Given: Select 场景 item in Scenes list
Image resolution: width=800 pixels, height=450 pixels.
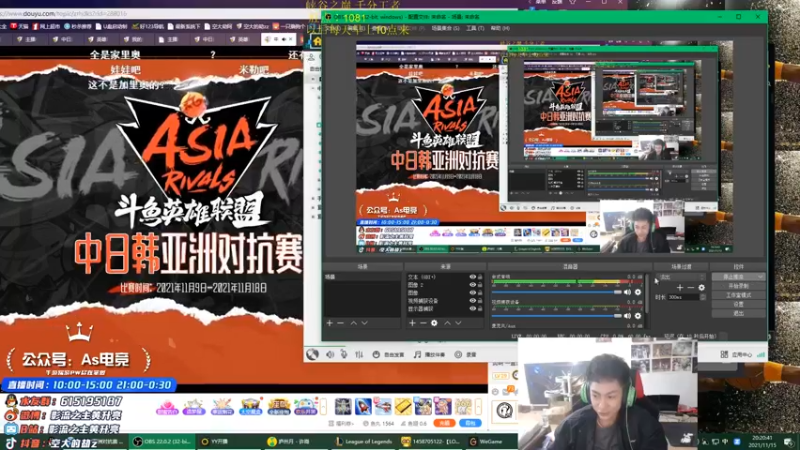Looking at the screenshot, I should click(362, 277).
